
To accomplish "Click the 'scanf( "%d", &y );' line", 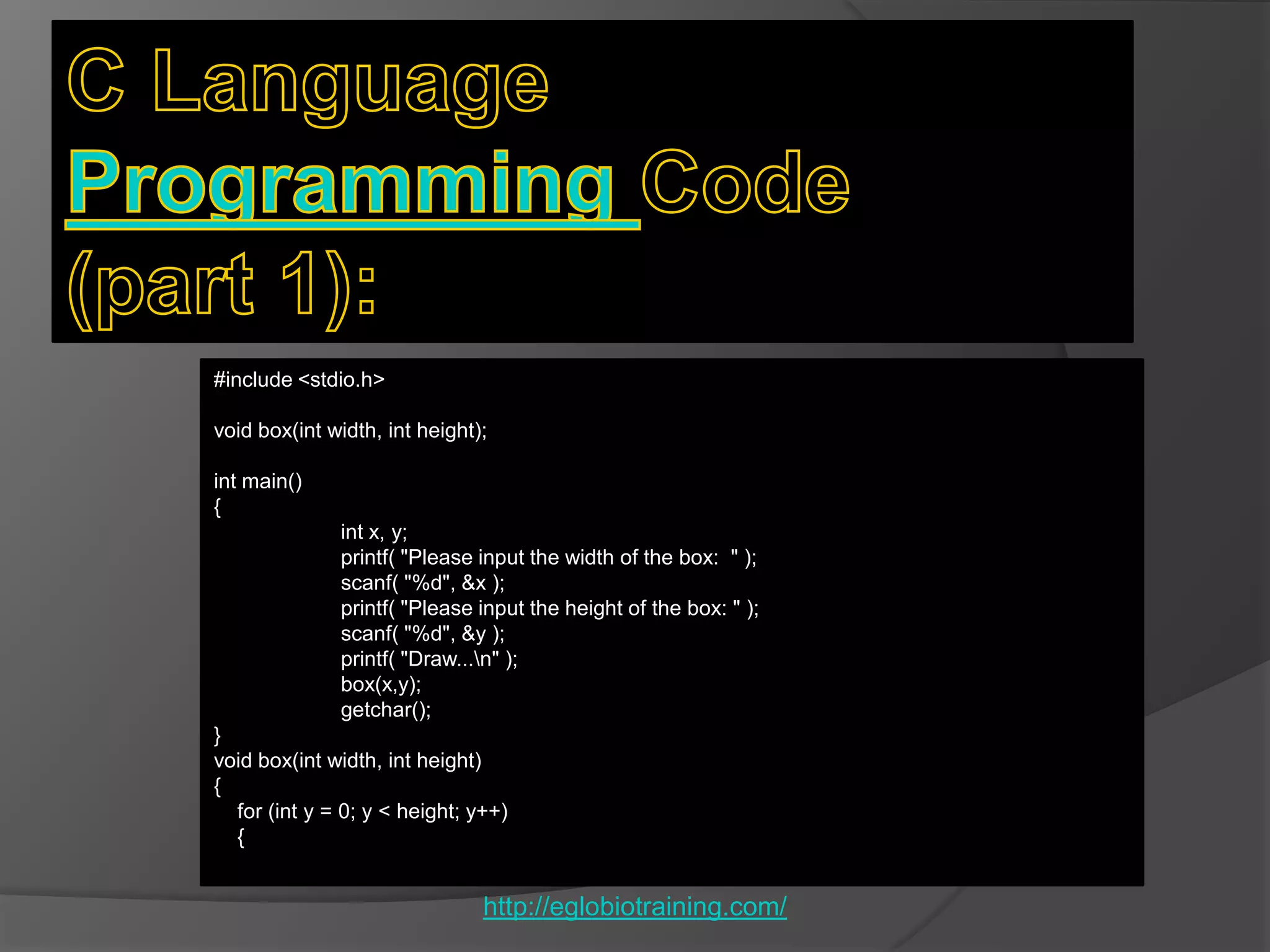I will click(x=423, y=633).
